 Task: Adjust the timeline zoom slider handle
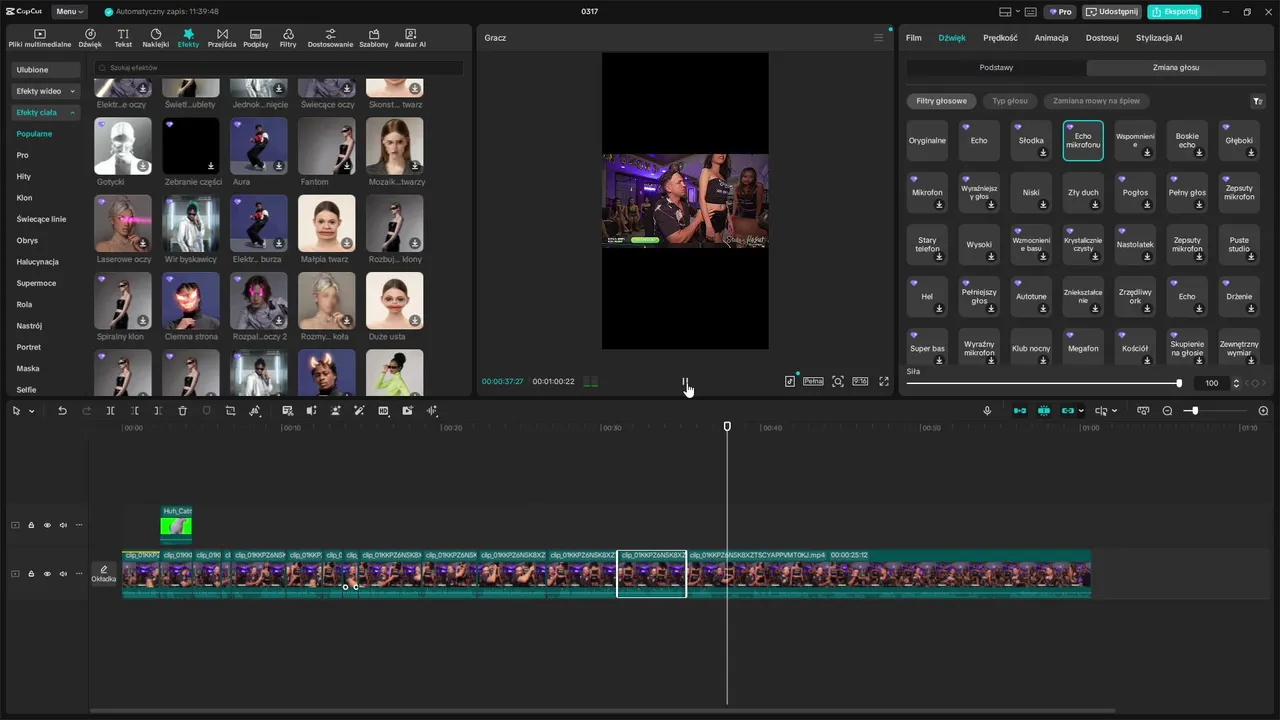tap(1194, 411)
